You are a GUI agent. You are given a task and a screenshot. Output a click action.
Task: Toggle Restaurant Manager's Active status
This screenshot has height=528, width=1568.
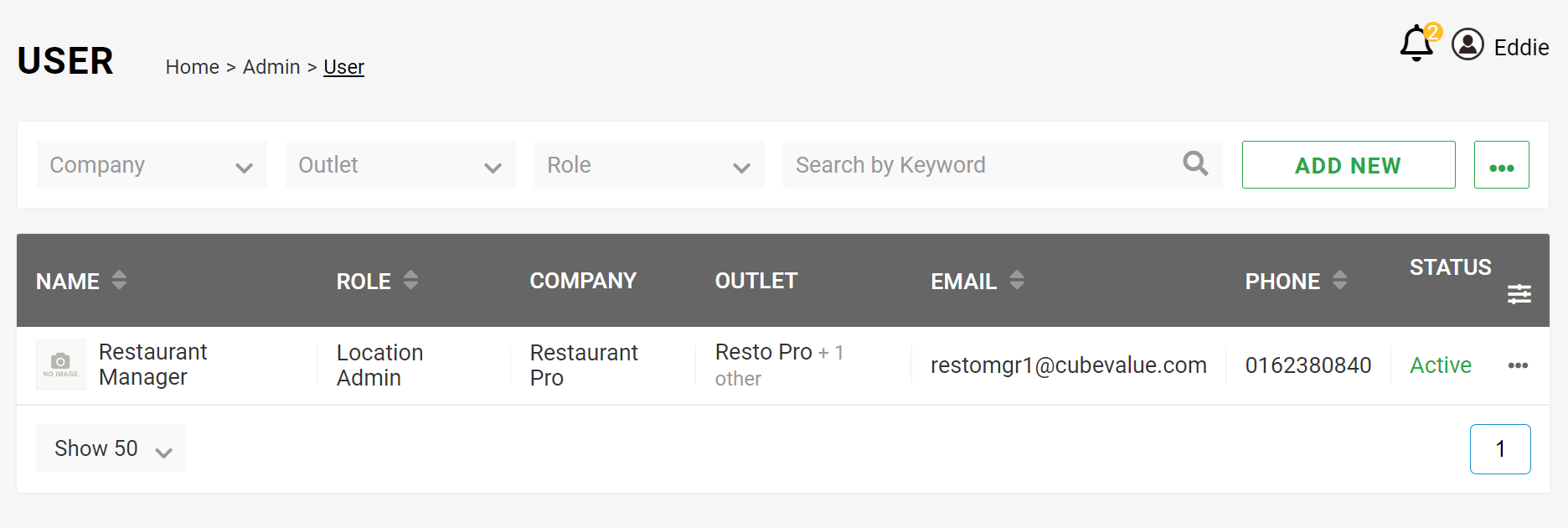(1440, 365)
